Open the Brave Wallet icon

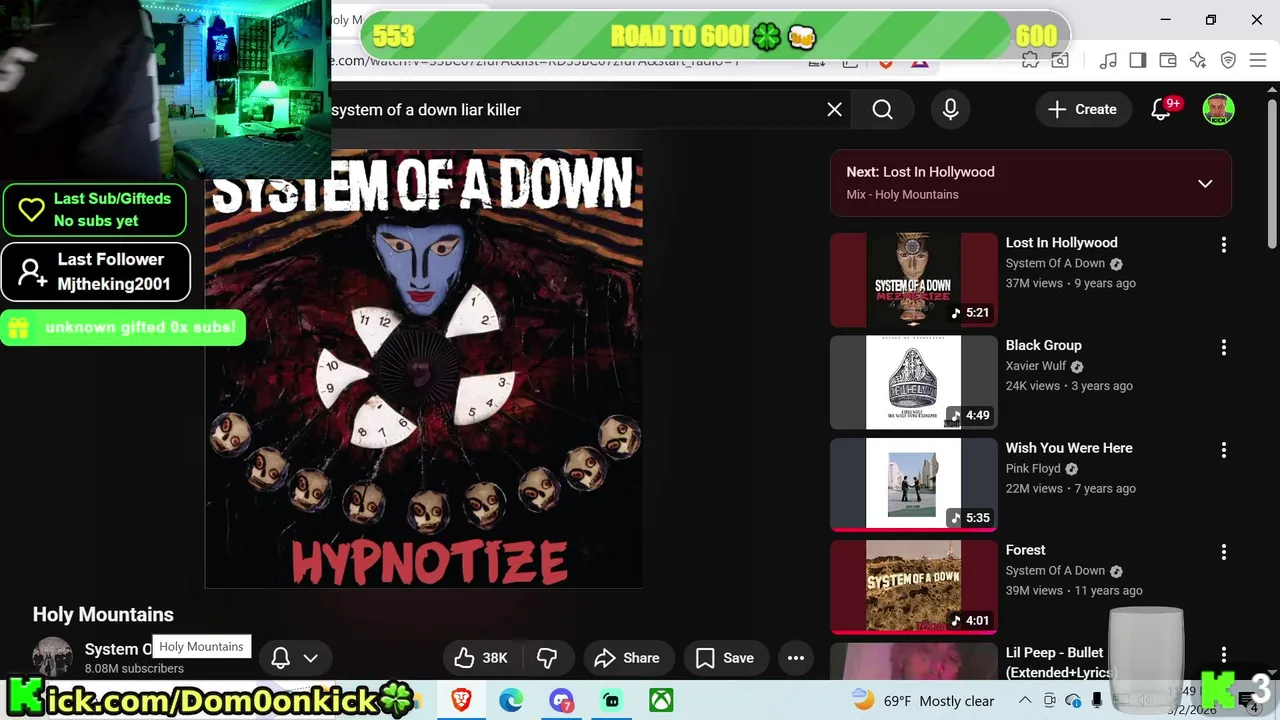[1168, 61]
